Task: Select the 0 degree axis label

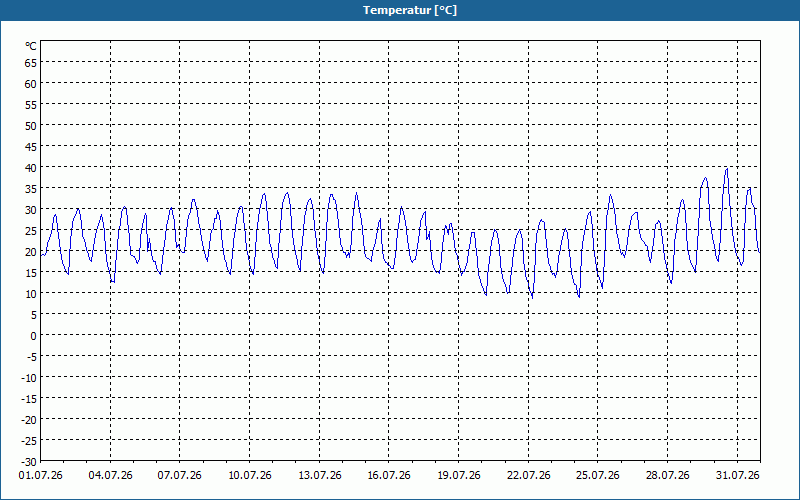Action: pos(34,335)
